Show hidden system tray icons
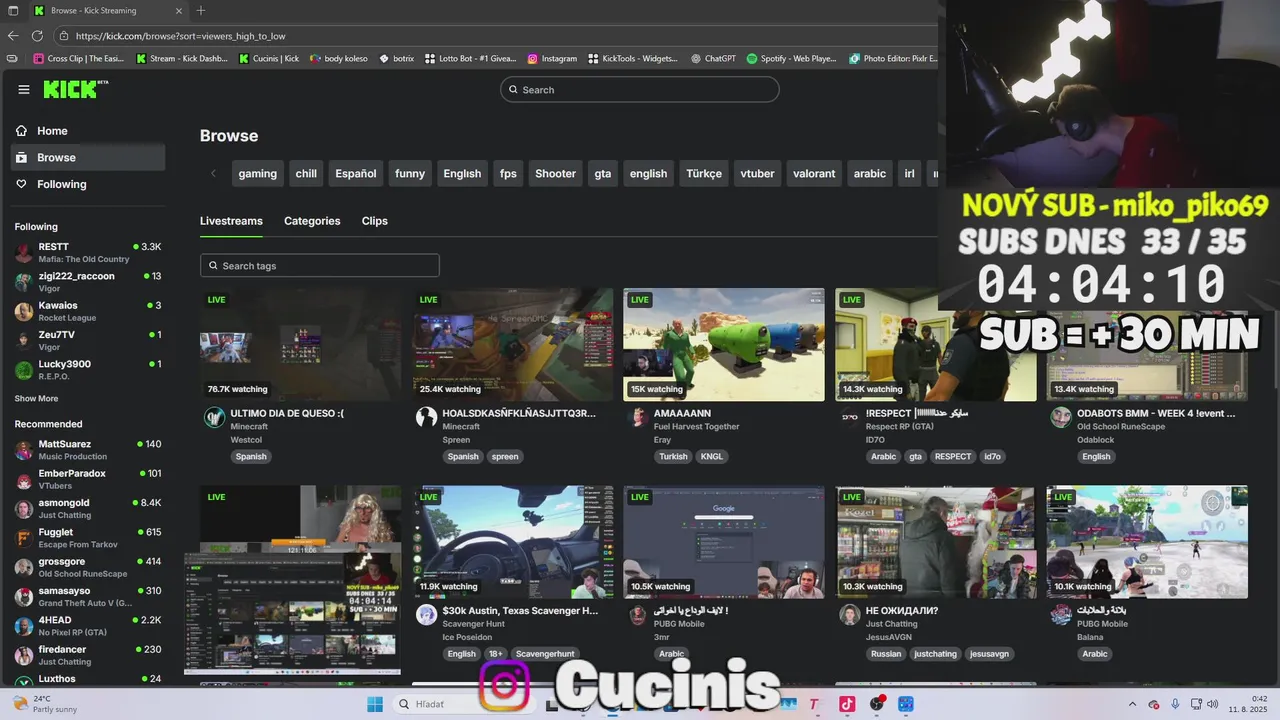The width and height of the screenshot is (1280, 720). (1132, 704)
